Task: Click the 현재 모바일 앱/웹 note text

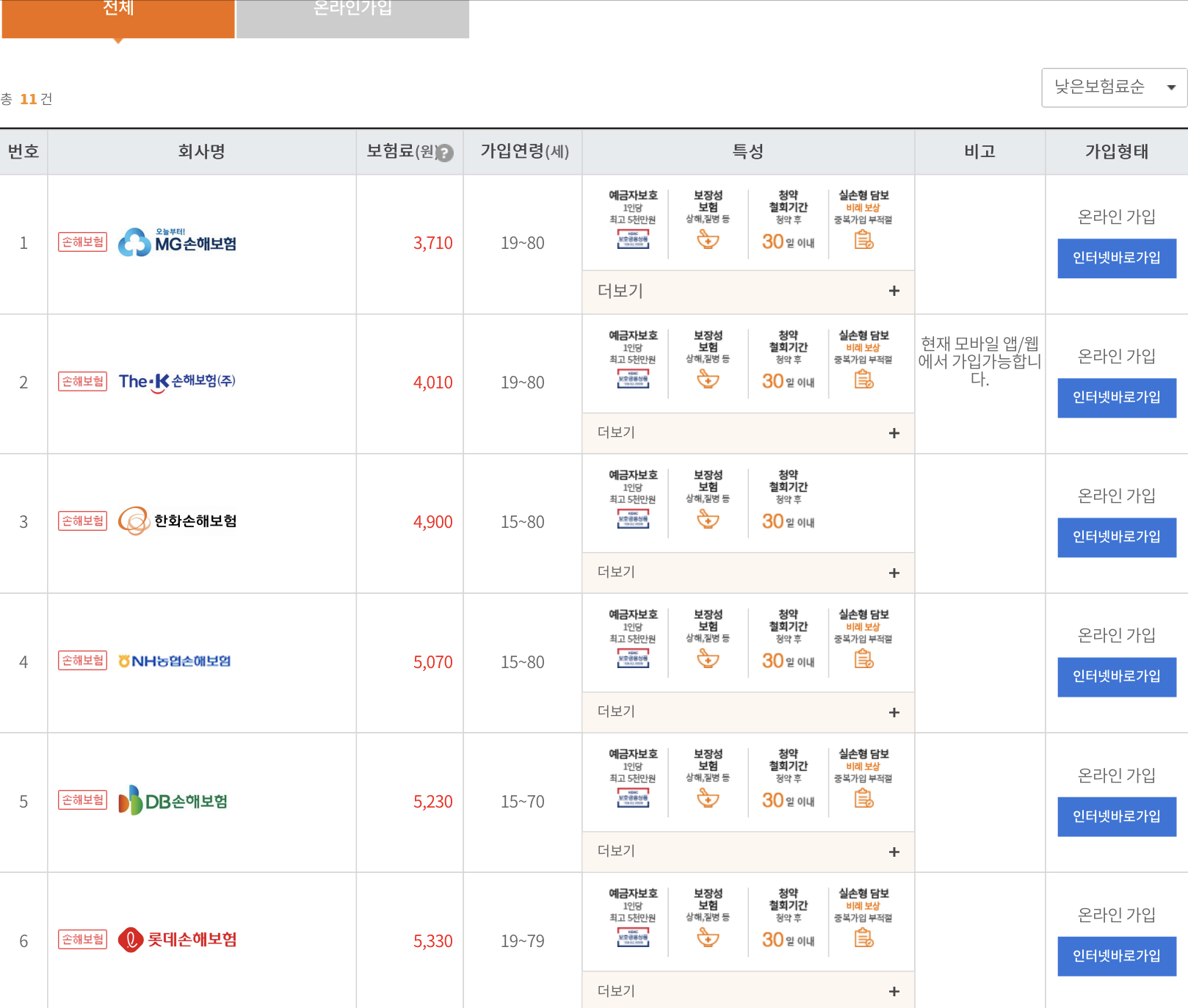Action: (979, 361)
